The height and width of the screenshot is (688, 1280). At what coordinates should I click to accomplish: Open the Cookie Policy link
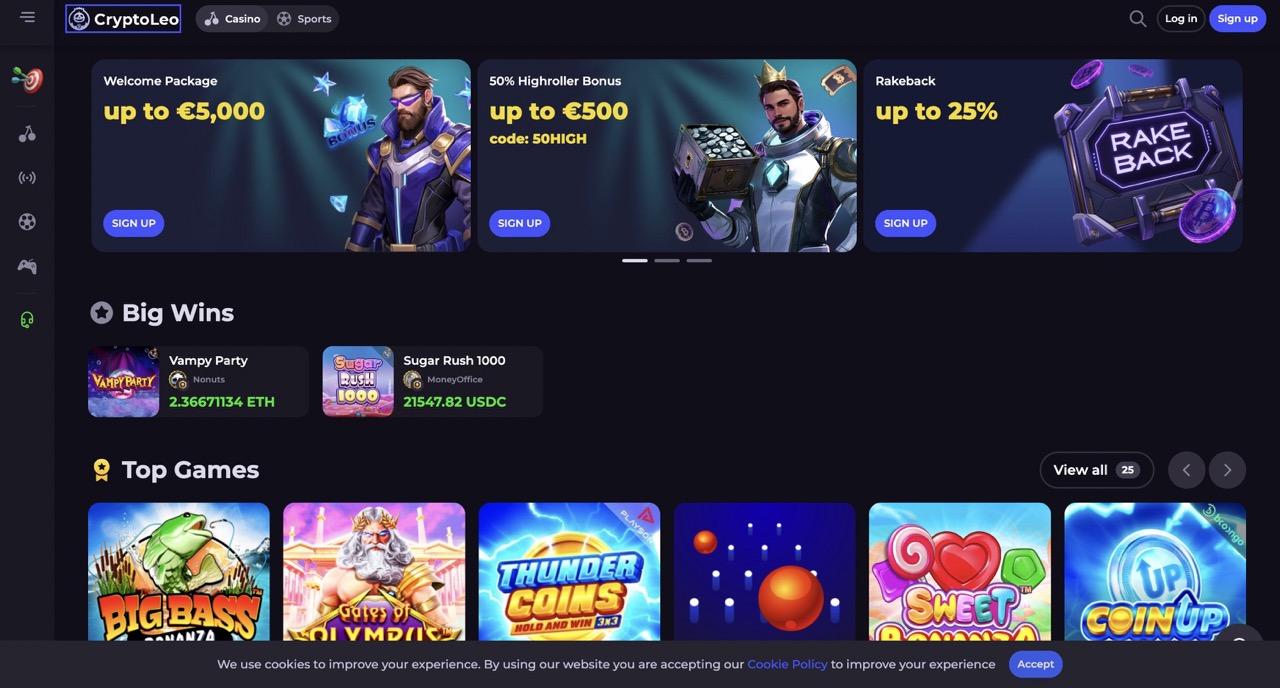click(787, 664)
